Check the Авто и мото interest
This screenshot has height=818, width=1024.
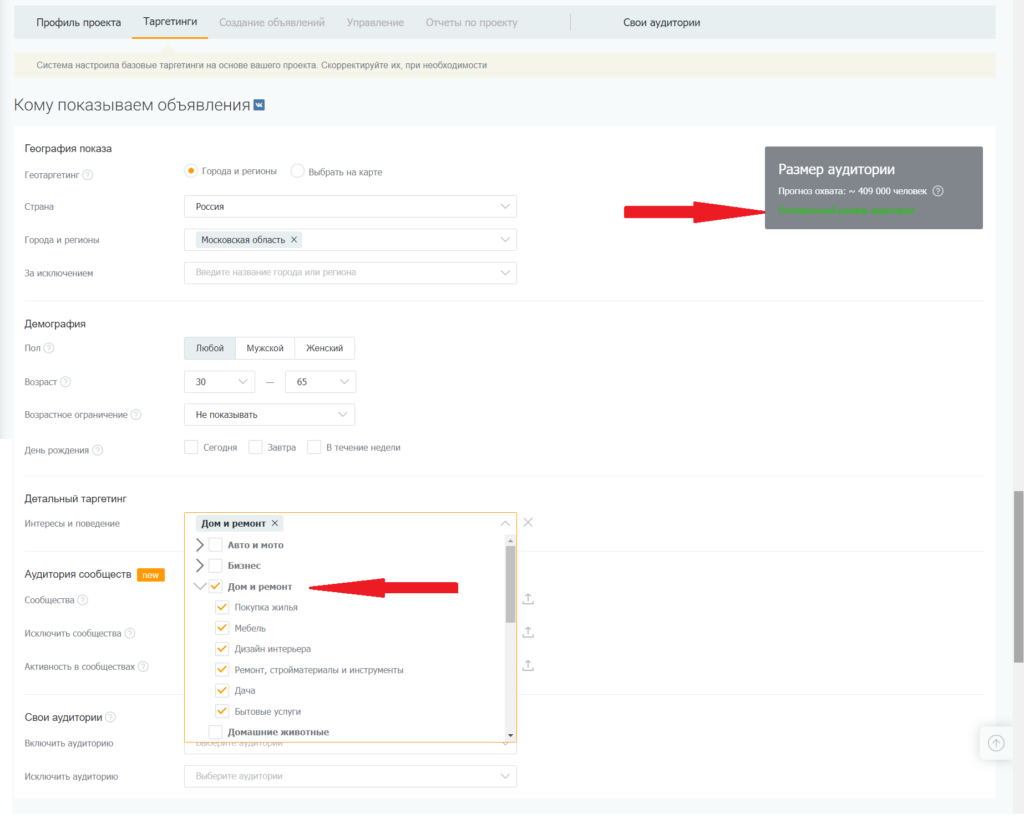[216, 544]
